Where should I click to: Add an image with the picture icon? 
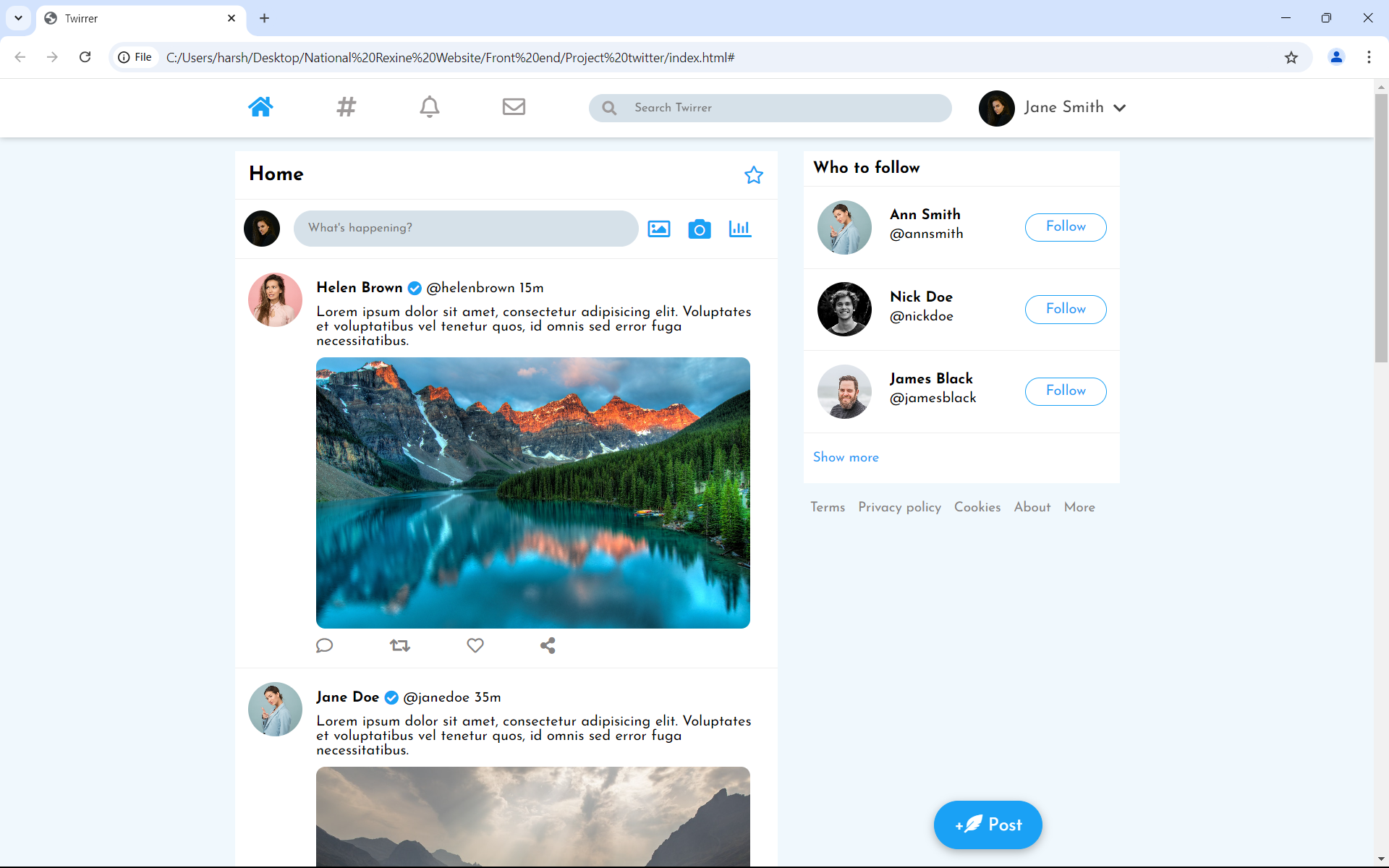[x=659, y=229]
